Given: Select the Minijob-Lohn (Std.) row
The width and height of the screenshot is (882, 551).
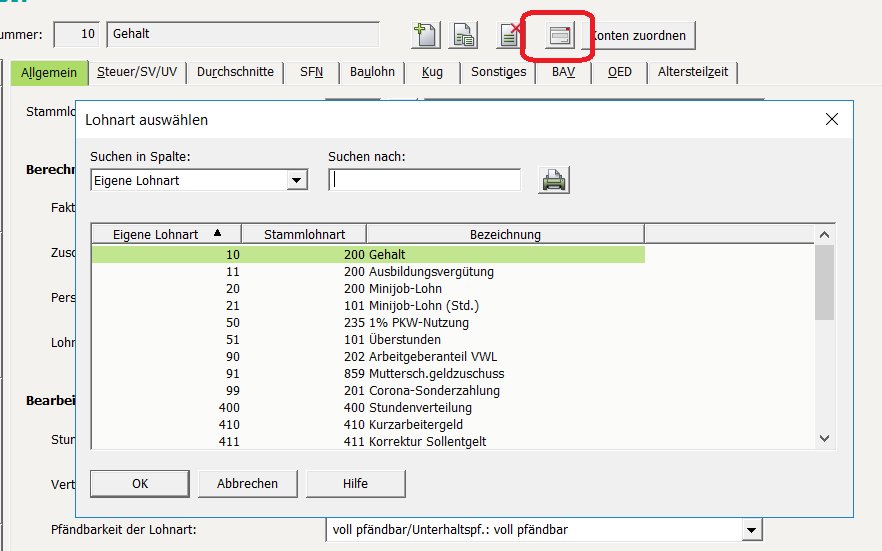Looking at the screenshot, I should click(x=368, y=306).
